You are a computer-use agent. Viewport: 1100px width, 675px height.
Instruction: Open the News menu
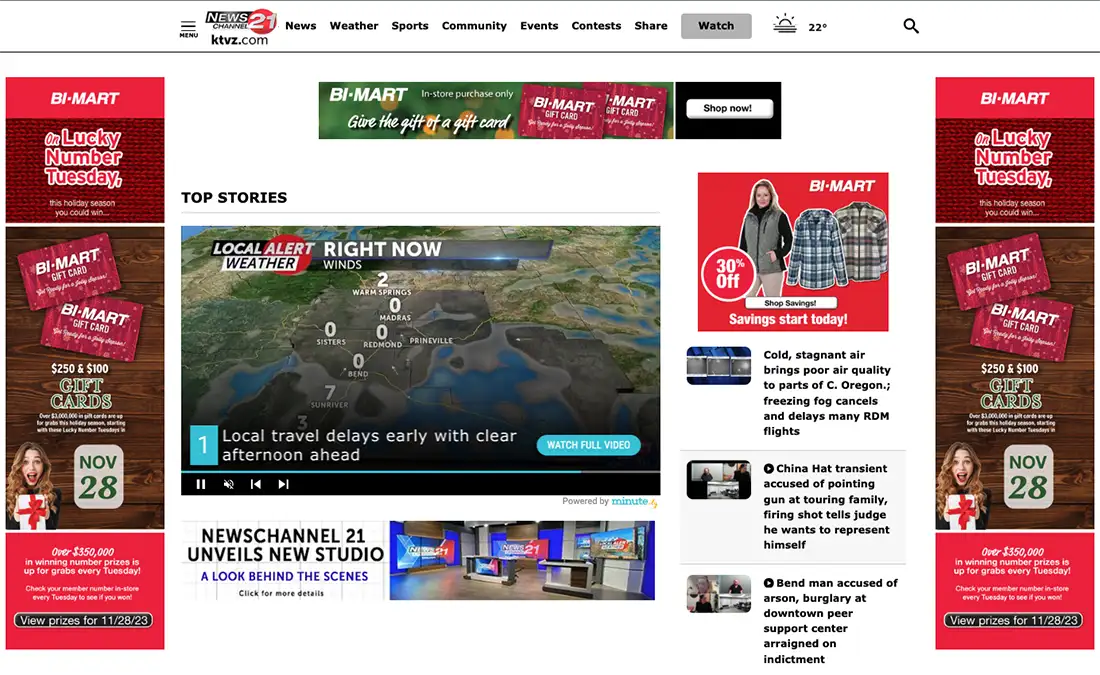(x=300, y=26)
